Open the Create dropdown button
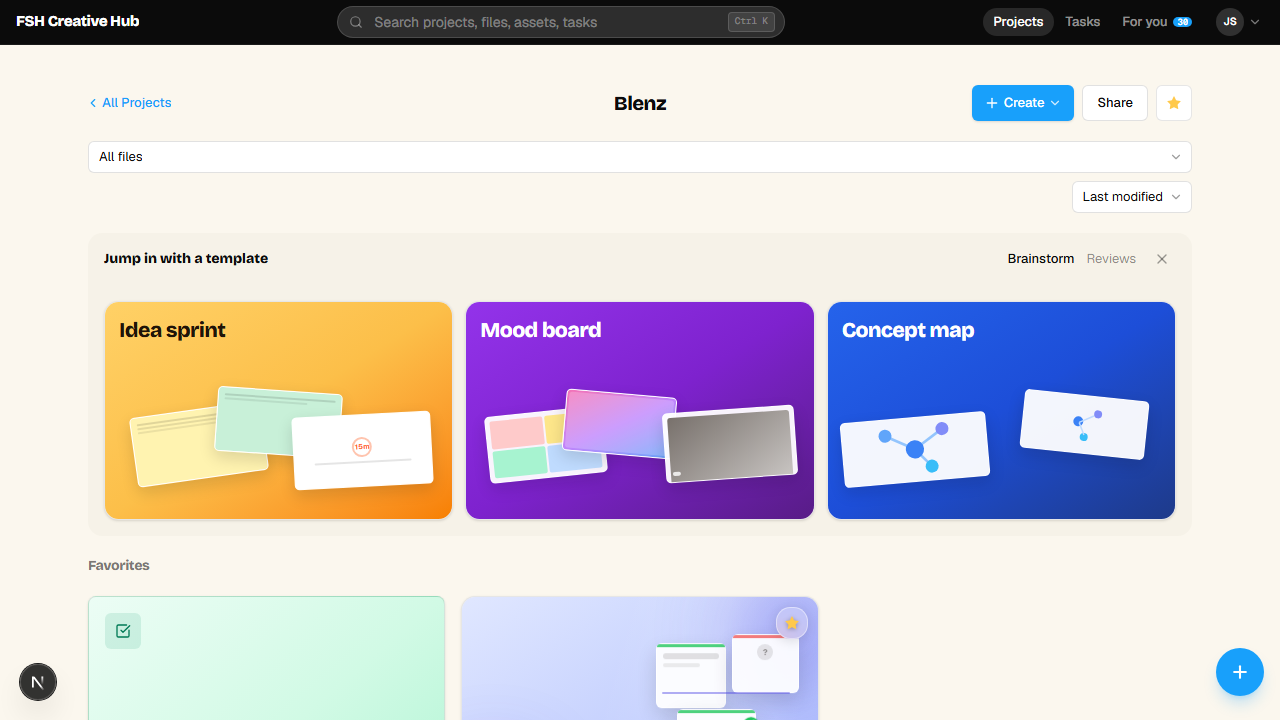Screen dimensions: 1280x720 pyautogui.click(x=1023, y=103)
